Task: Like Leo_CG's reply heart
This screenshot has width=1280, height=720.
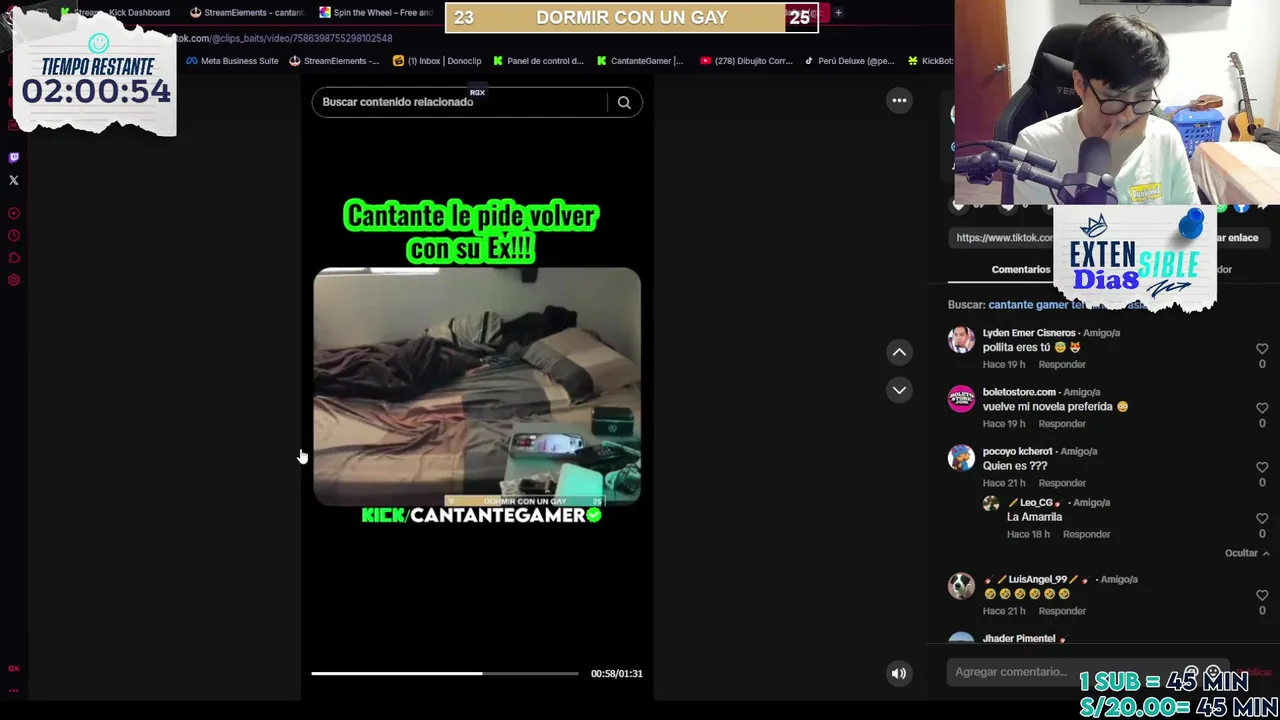Action: tap(1262, 518)
